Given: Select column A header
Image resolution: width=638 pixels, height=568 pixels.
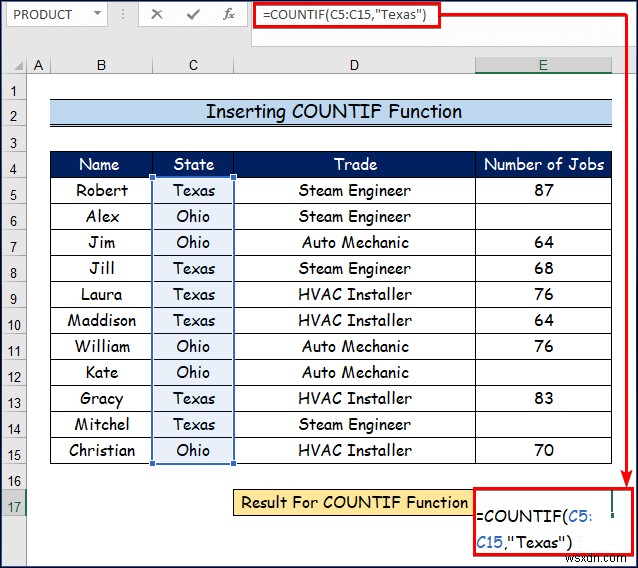Looking at the screenshot, I should point(39,65).
